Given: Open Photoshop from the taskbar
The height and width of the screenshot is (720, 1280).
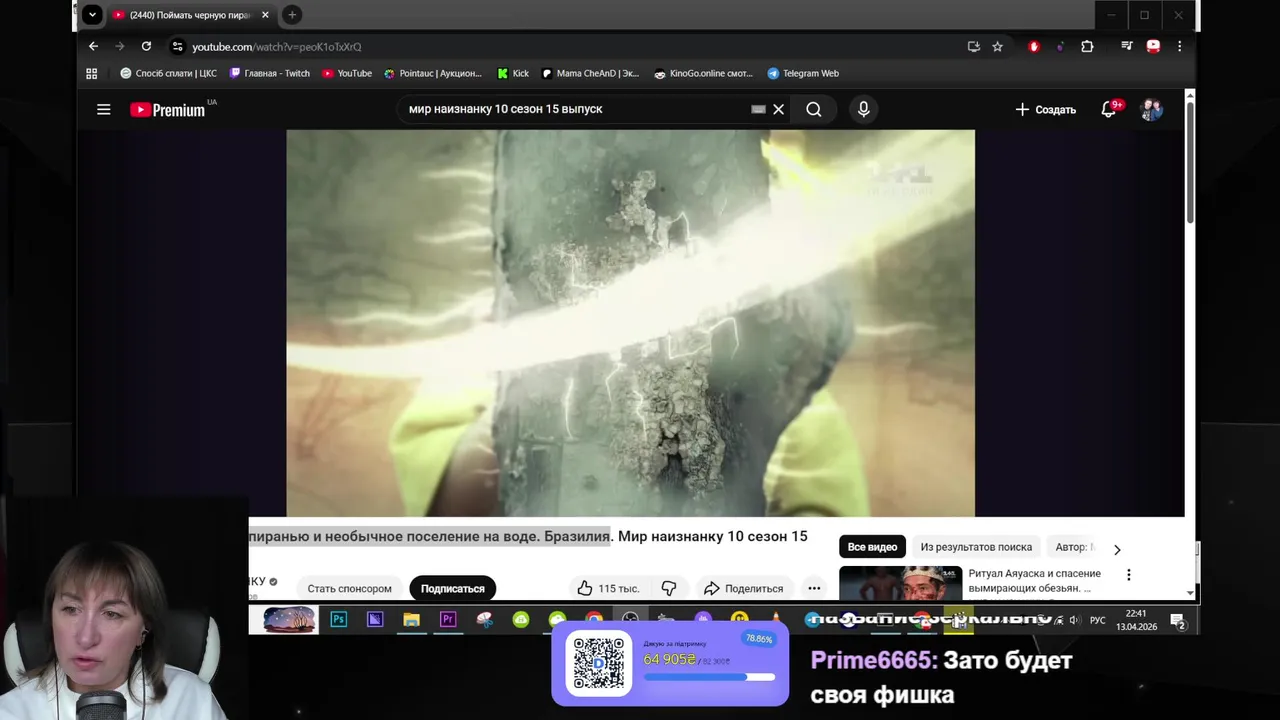Looking at the screenshot, I should tap(338, 620).
